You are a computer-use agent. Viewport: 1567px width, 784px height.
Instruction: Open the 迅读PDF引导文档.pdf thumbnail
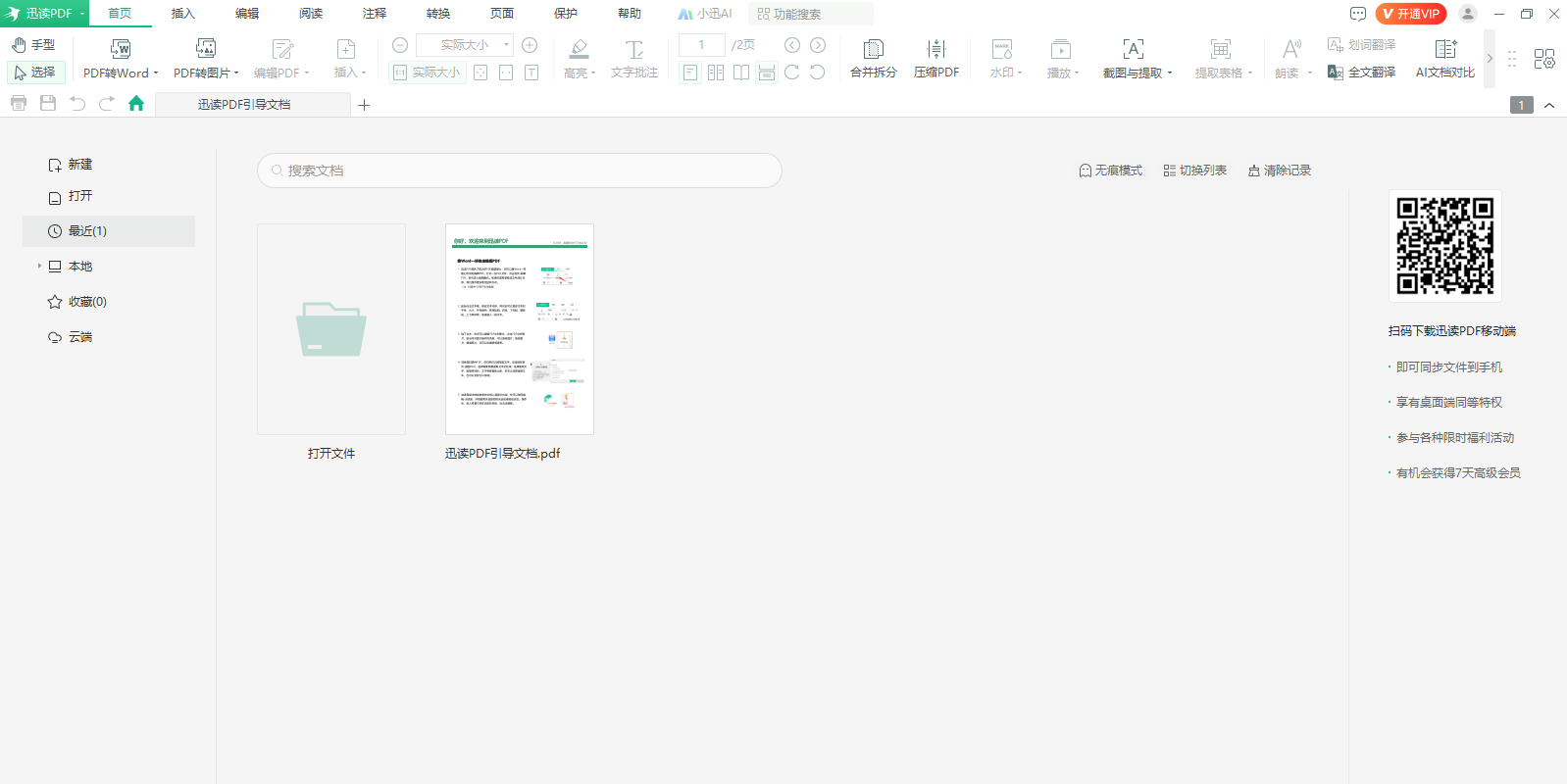(520, 329)
